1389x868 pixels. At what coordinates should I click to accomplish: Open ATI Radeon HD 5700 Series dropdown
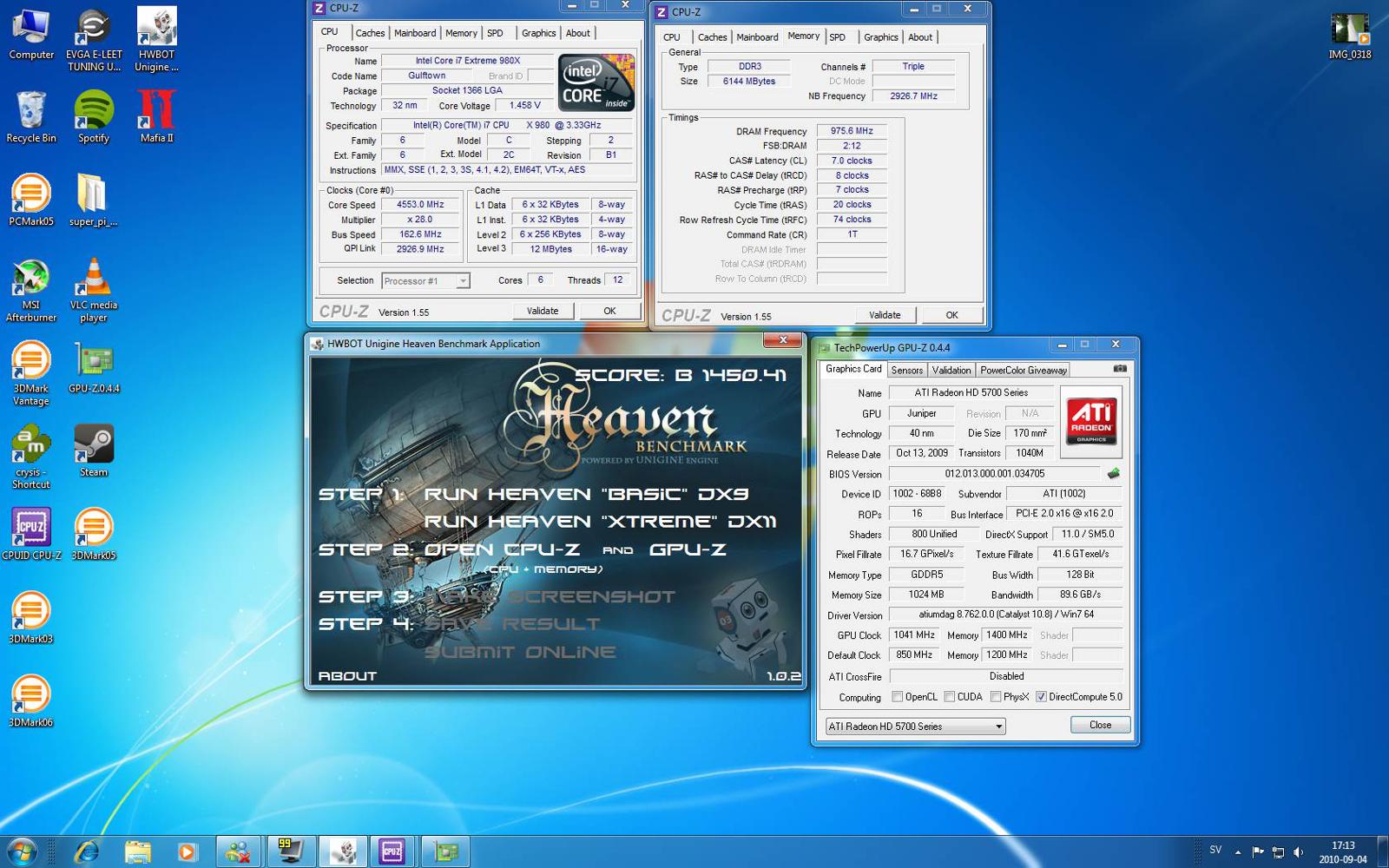click(x=915, y=727)
